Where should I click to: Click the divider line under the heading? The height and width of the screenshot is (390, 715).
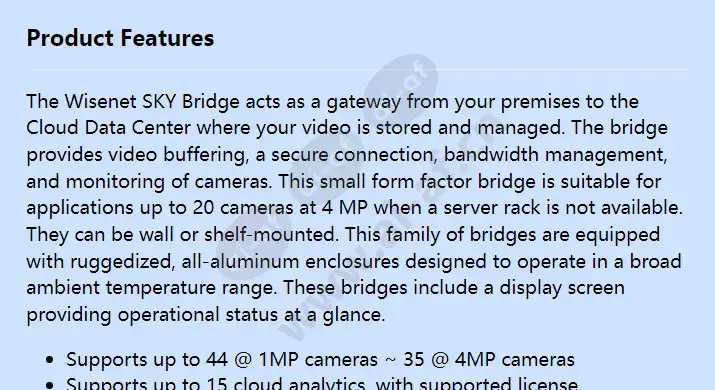(358, 69)
